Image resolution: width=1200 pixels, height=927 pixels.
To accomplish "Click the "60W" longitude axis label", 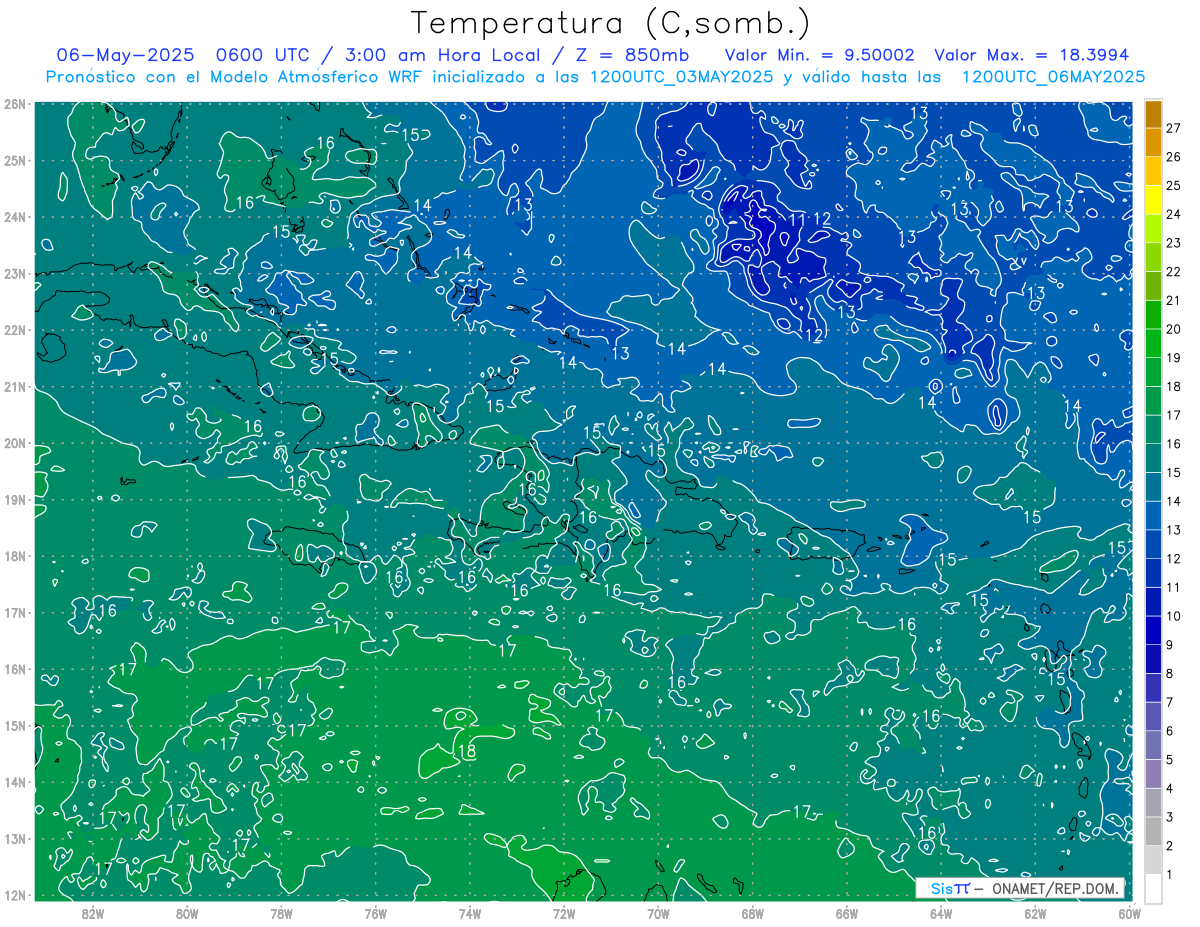I will tap(1130, 913).
